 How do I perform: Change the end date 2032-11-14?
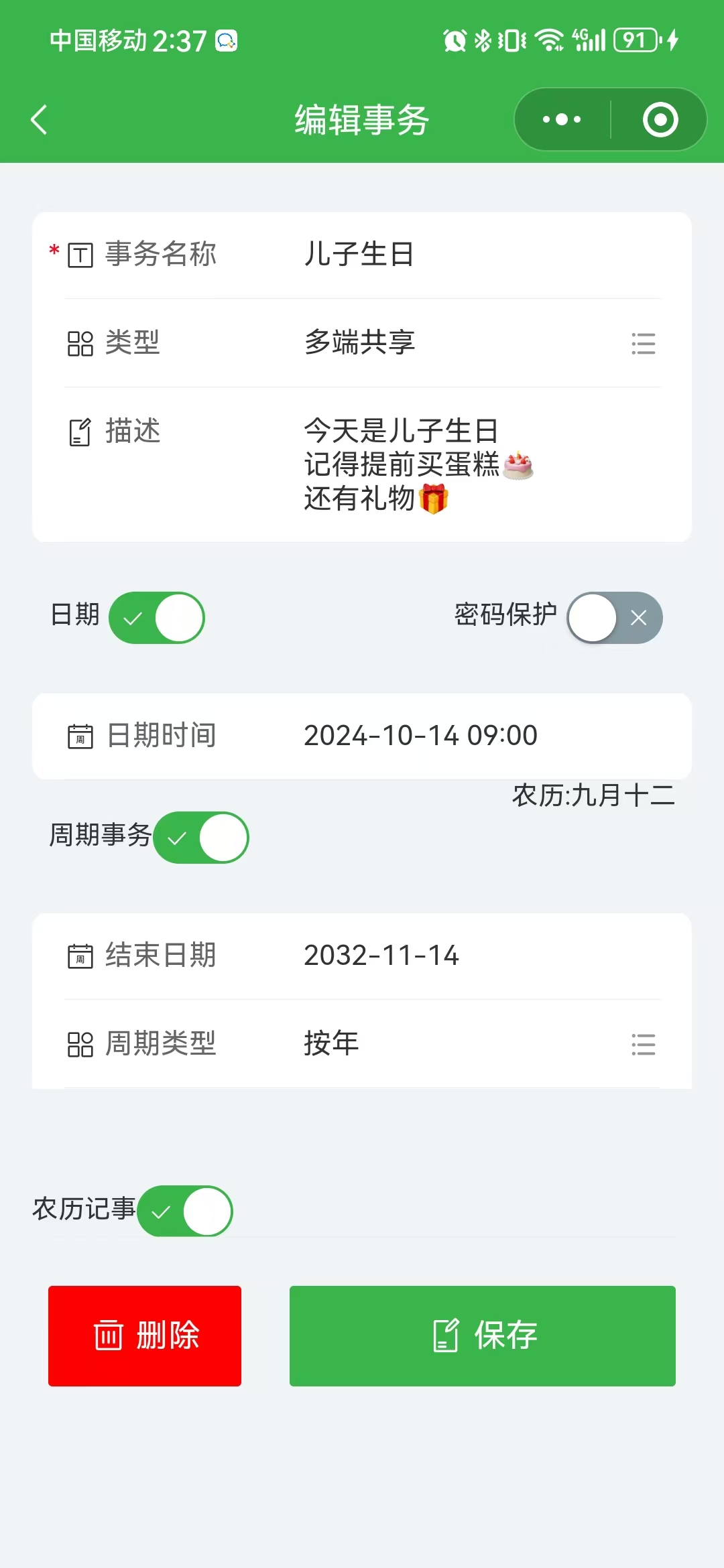tap(381, 956)
